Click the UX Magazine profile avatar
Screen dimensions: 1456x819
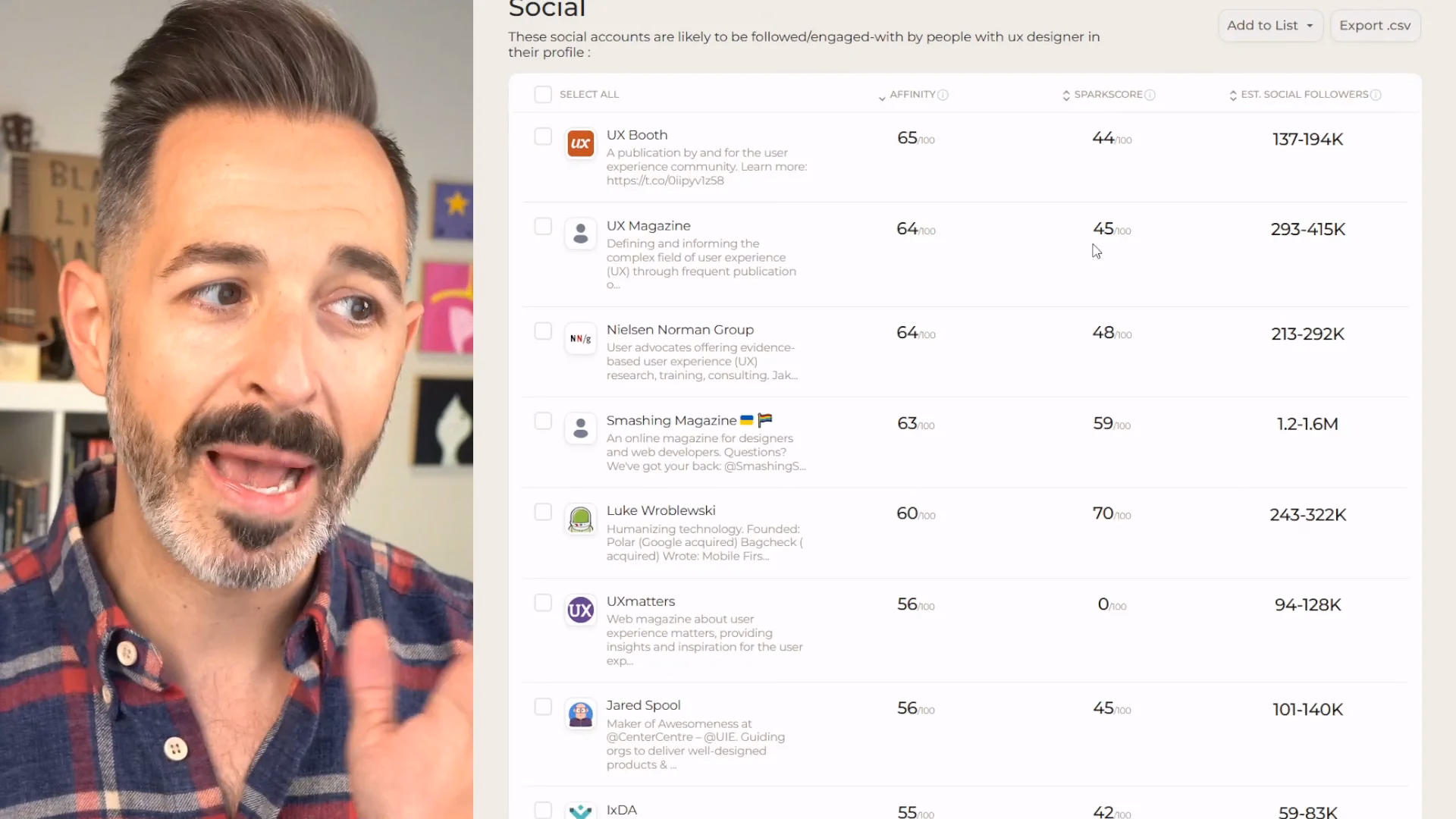click(x=581, y=234)
